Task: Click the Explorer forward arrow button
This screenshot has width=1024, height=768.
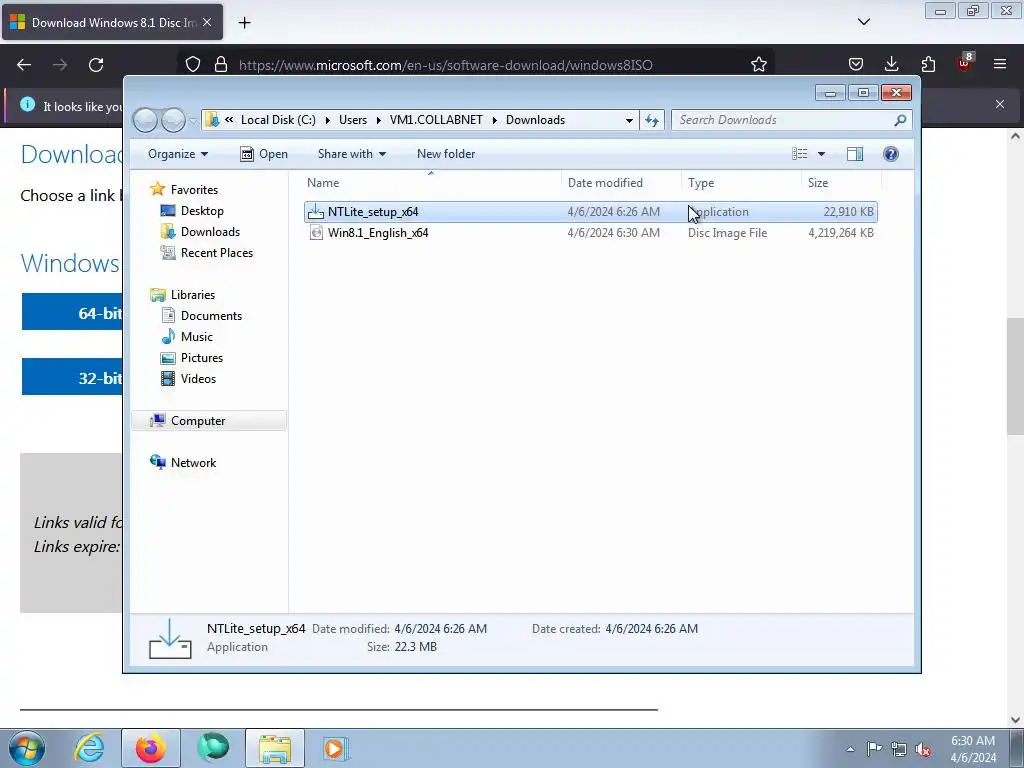Action: click(x=173, y=120)
